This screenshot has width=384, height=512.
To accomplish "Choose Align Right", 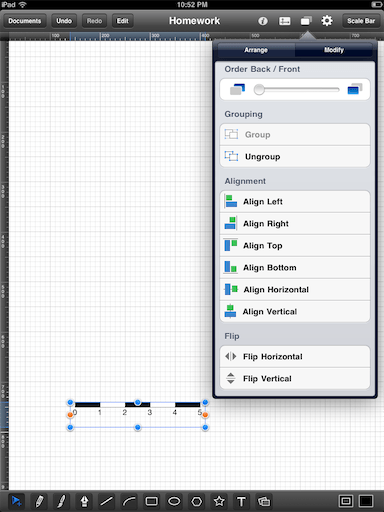I will point(295,224).
